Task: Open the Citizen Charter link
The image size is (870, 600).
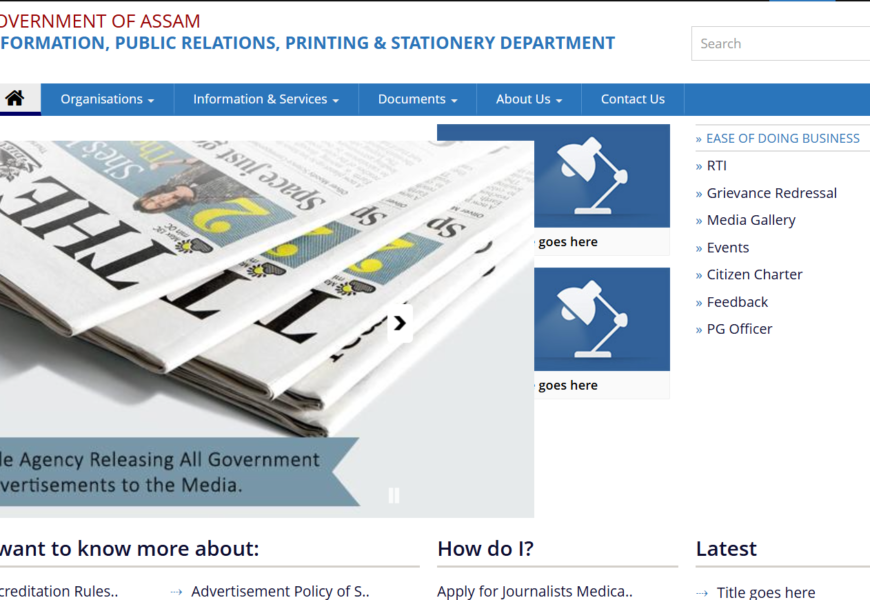Action: (754, 275)
